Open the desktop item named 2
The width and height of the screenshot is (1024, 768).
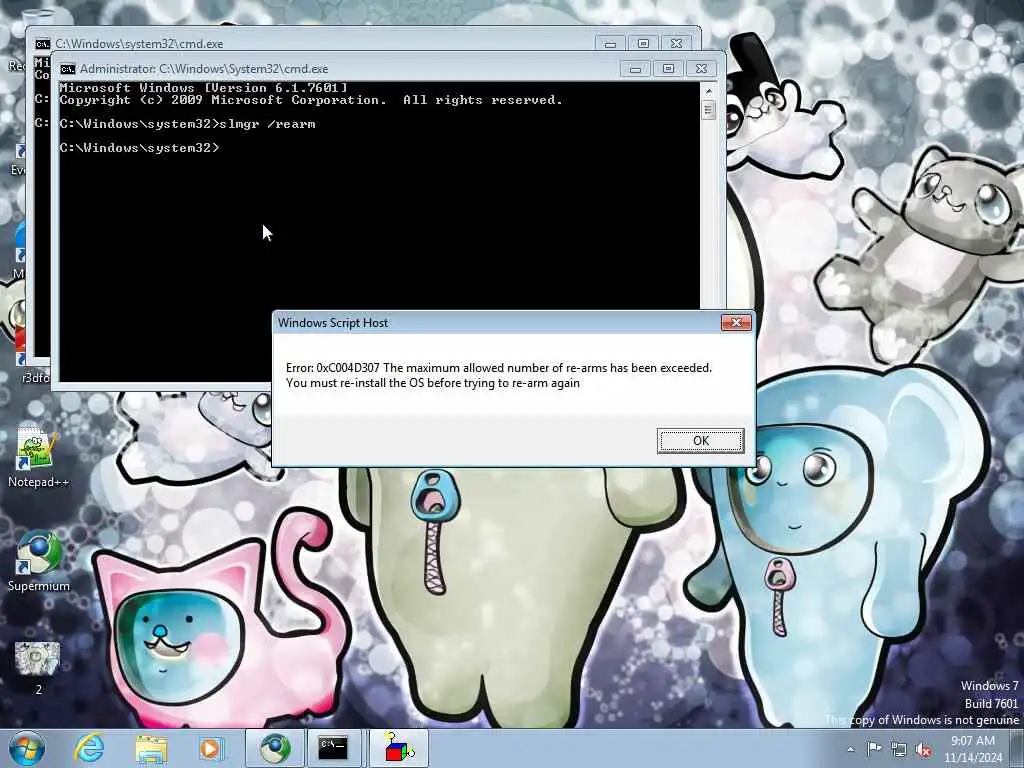(x=38, y=668)
